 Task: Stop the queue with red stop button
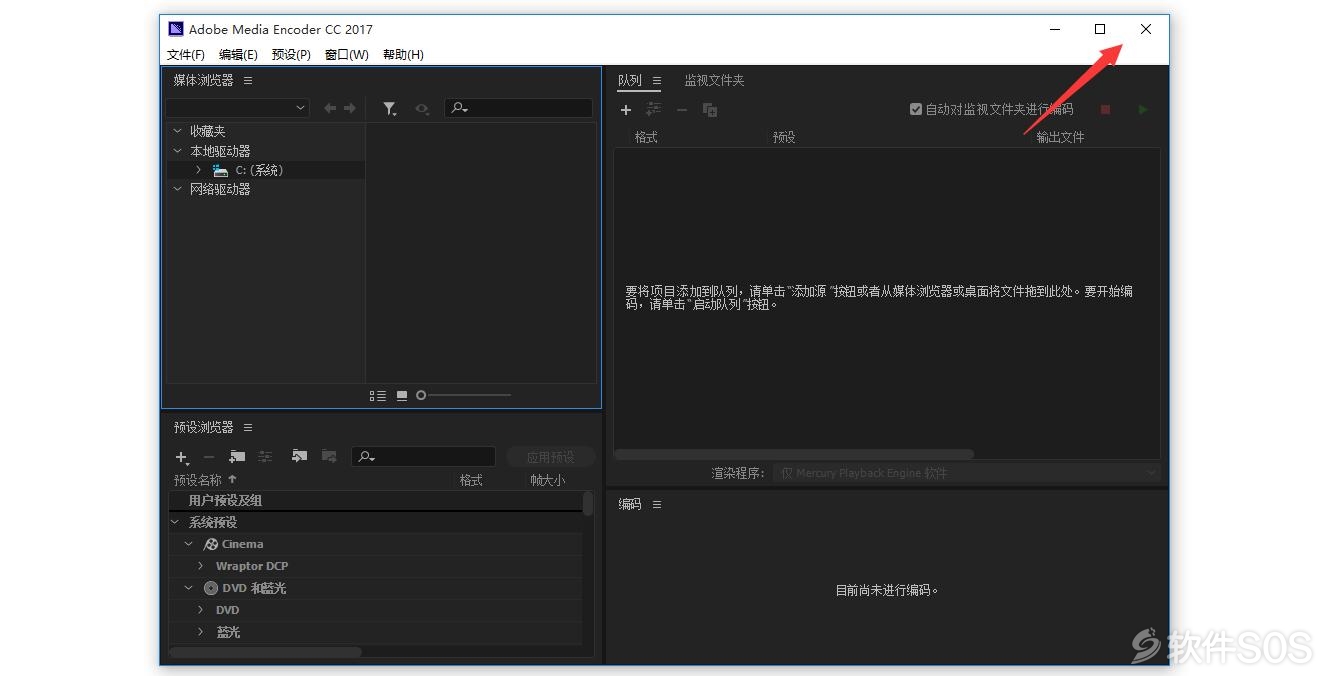[1105, 109]
